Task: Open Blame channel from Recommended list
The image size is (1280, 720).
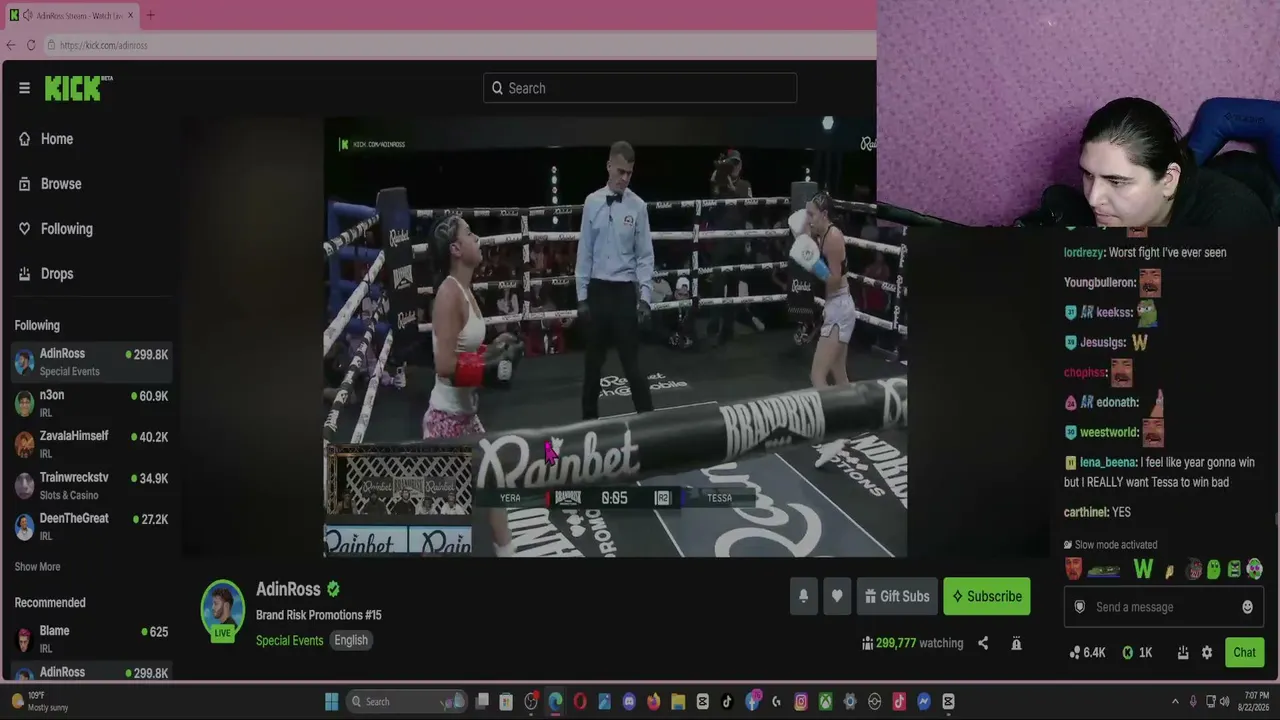Action: point(91,639)
